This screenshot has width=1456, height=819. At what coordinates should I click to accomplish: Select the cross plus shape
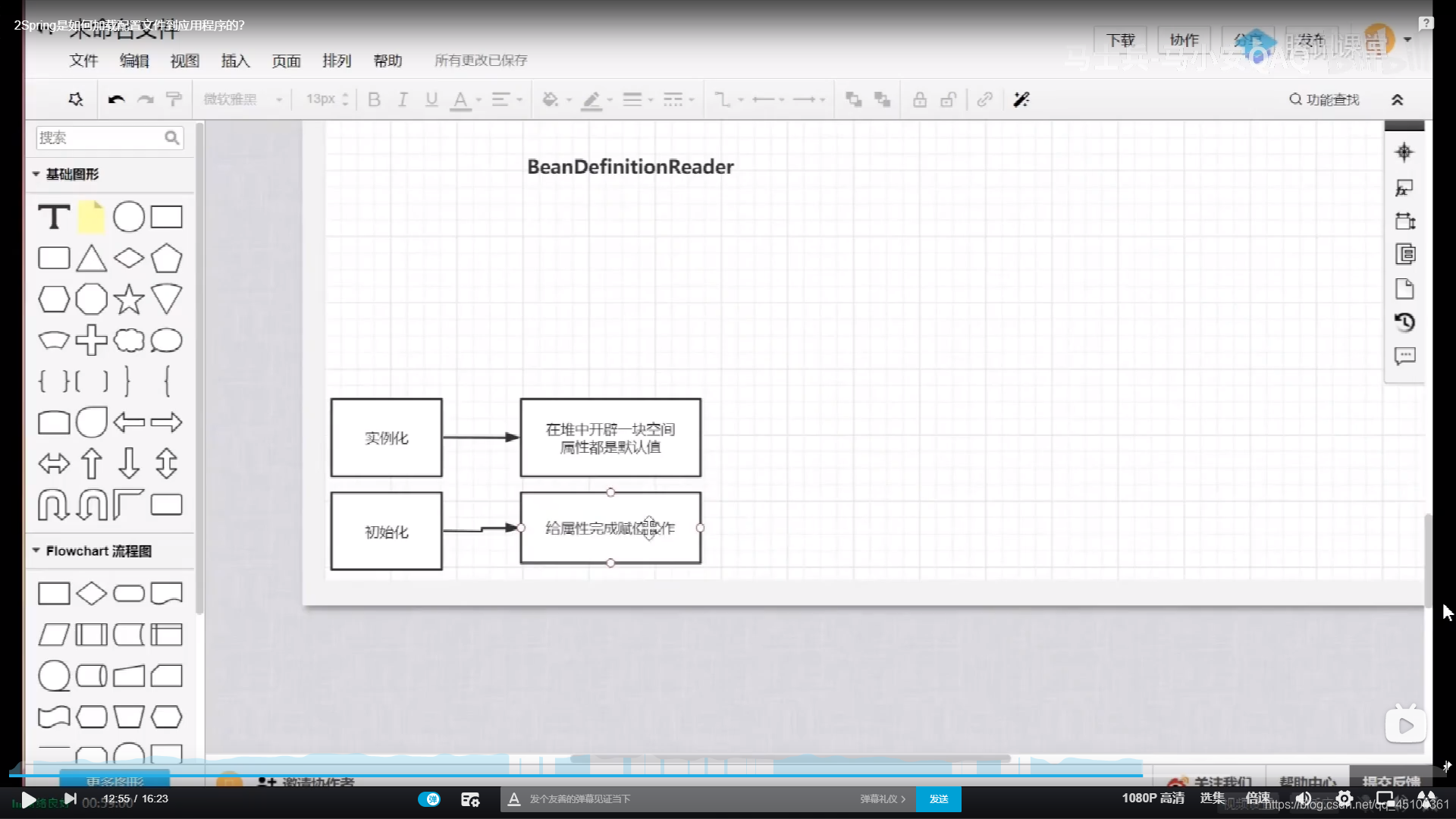(91, 340)
